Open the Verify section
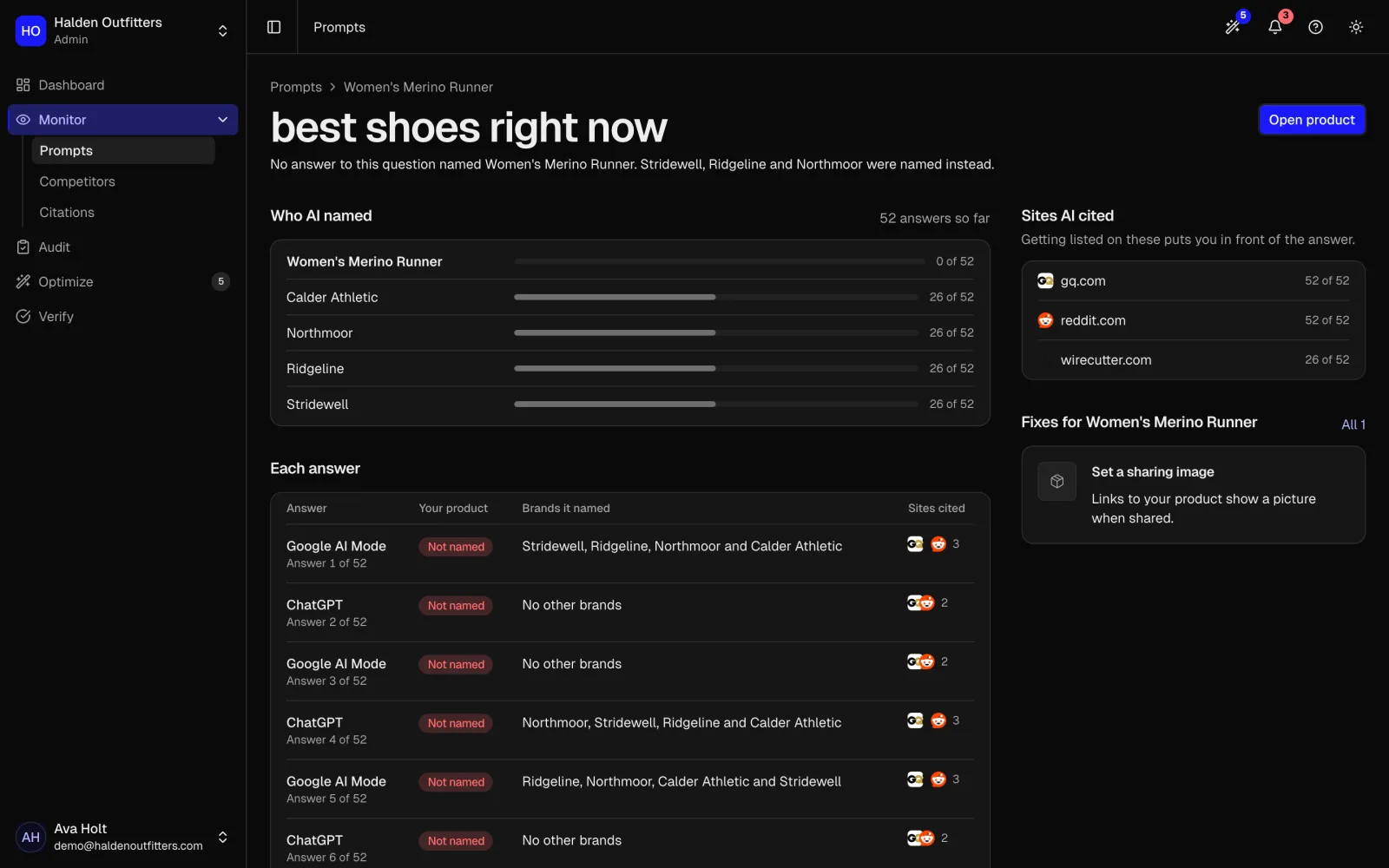Image resolution: width=1389 pixels, height=868 pixels. [x=122, y=316]
